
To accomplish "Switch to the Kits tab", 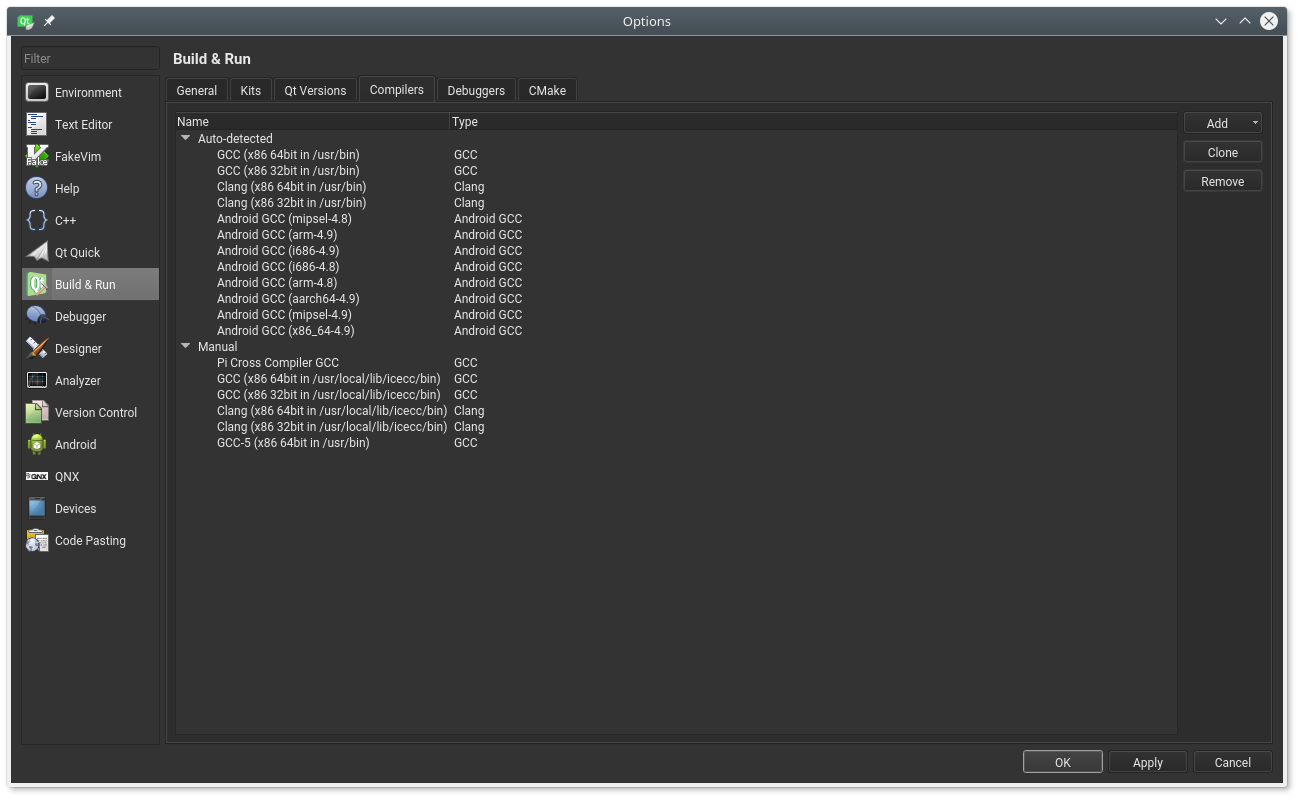I will tap(251, 90).
